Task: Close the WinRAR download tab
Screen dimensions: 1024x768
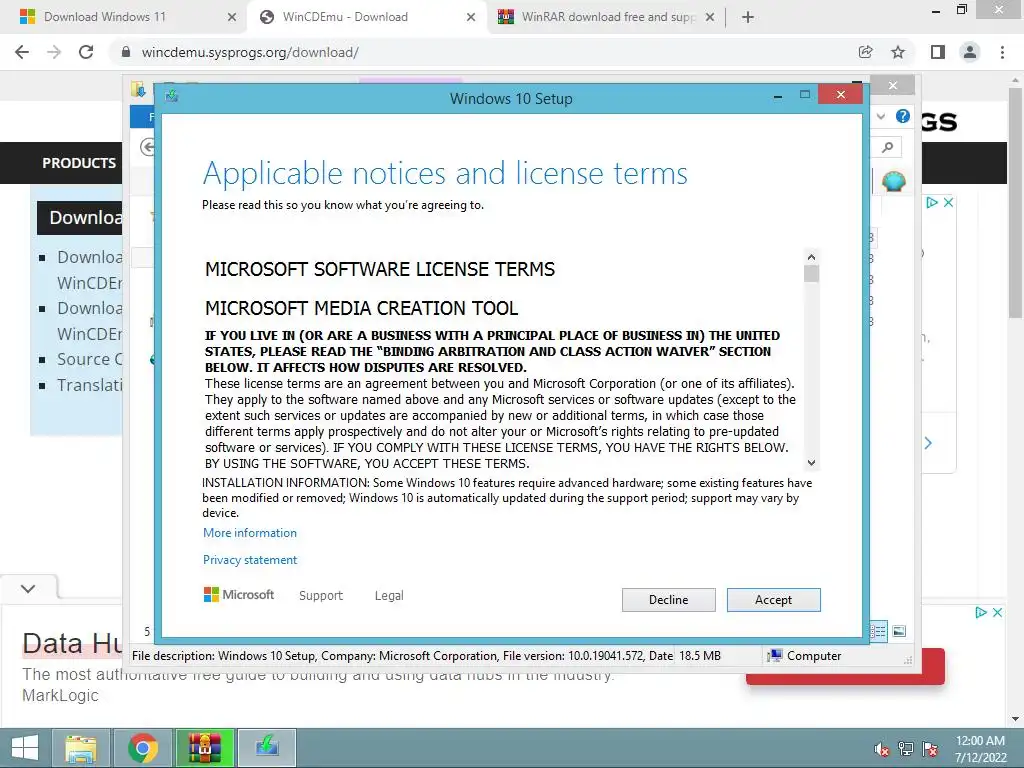Action: (x=710, y=17)
